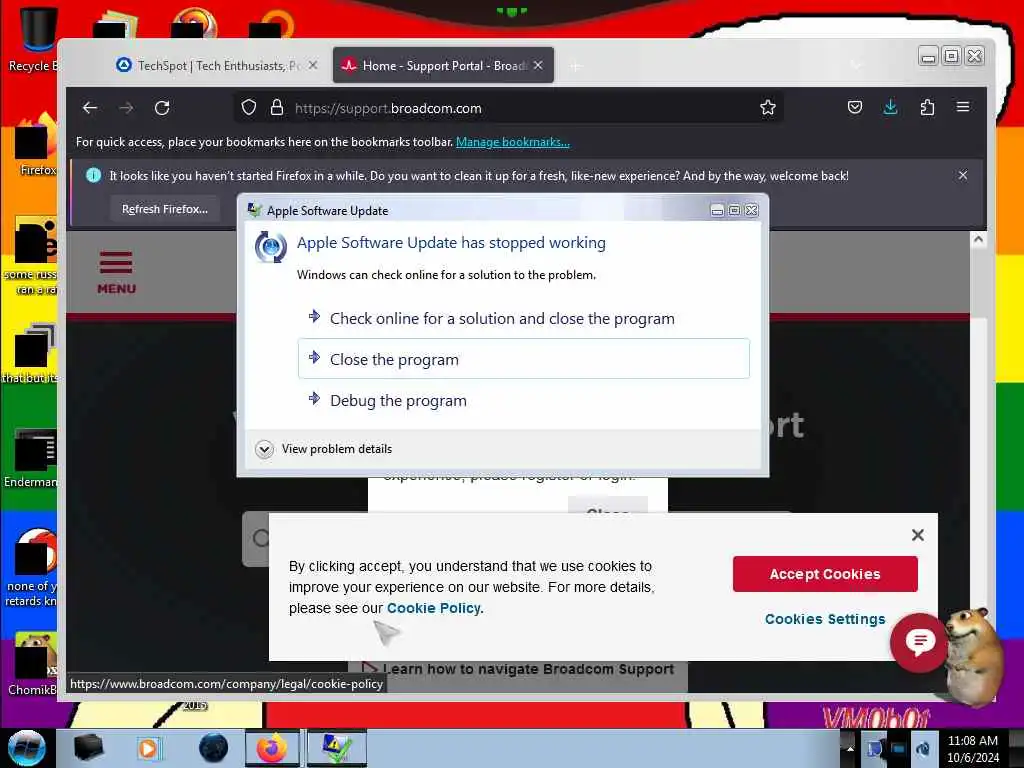The height and width of the screenshot is (768, 1024).
Task: Open Broadcom red MENU hamburger
Action: (116, 272)
